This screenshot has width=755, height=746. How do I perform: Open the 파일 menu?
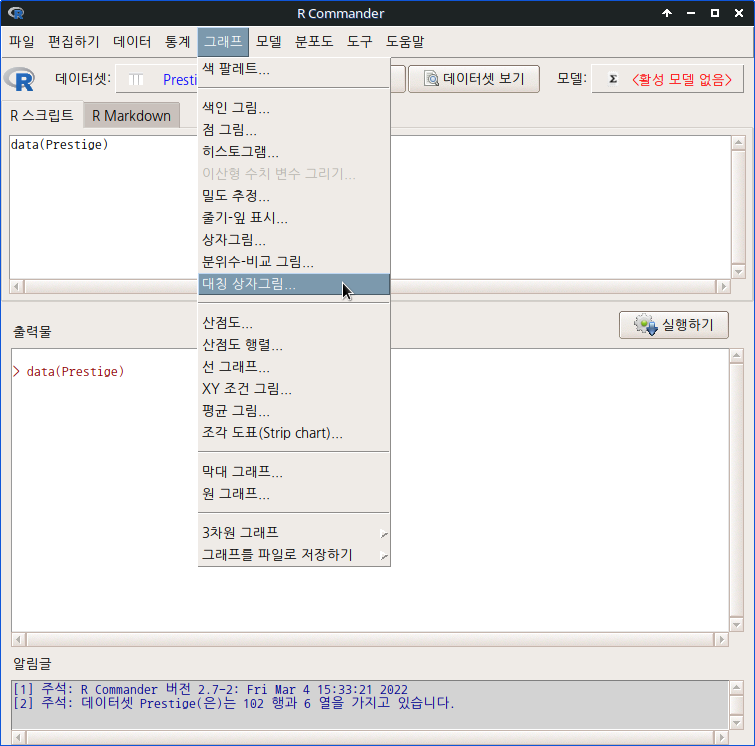(22, 41)
